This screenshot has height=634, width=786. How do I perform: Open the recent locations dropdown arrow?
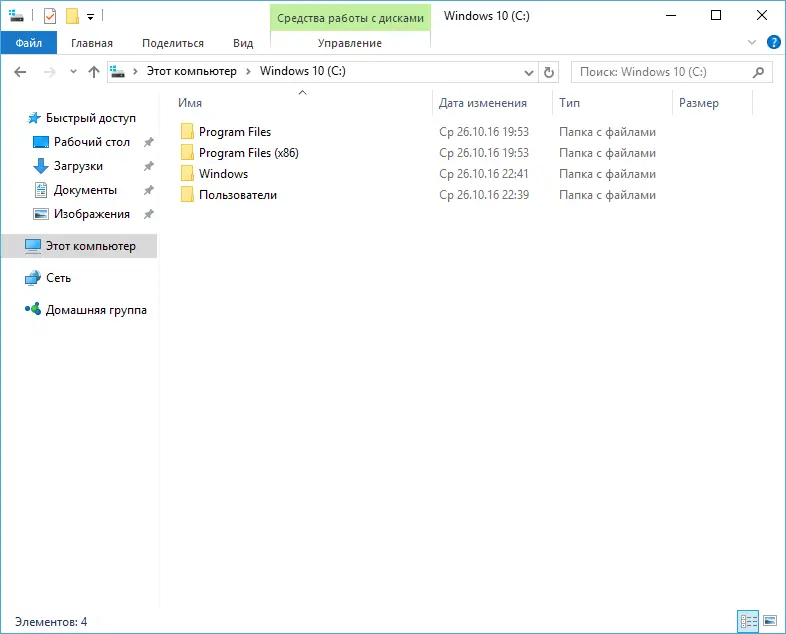click(x=73, y=72)
